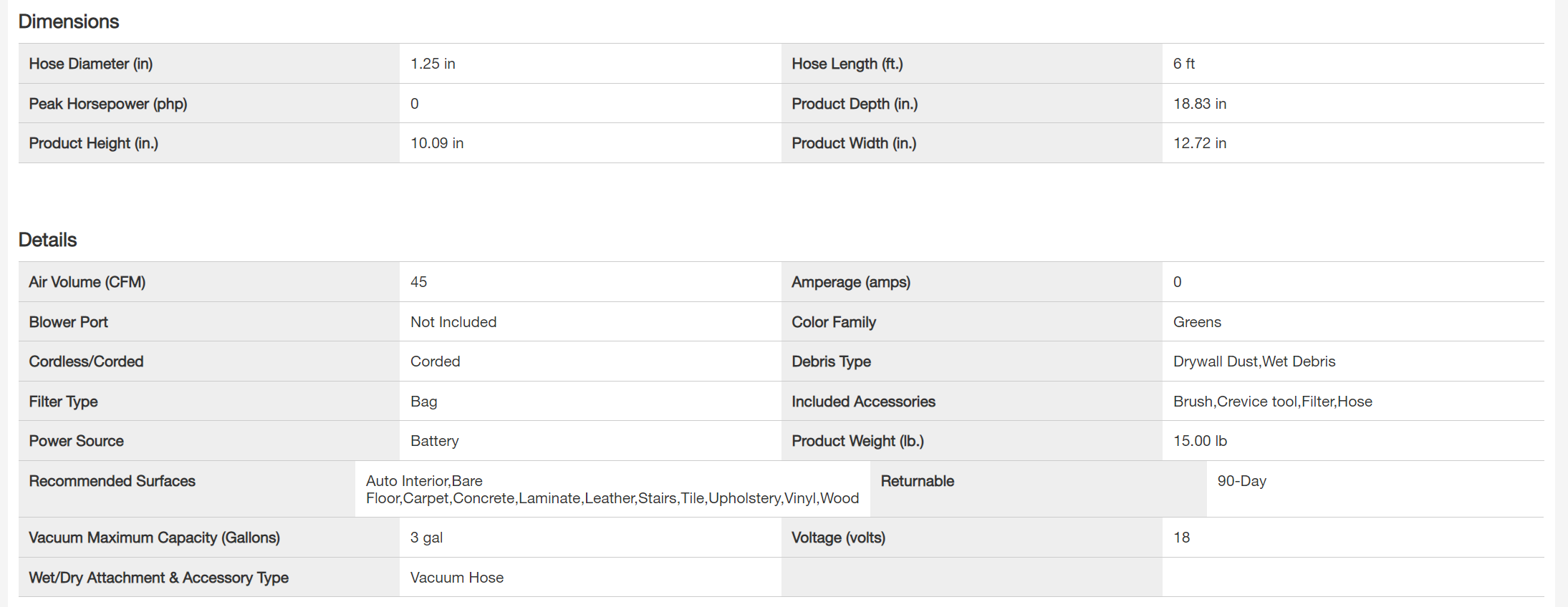Select the 1.25 in hose diameter value

pos(433,64)
